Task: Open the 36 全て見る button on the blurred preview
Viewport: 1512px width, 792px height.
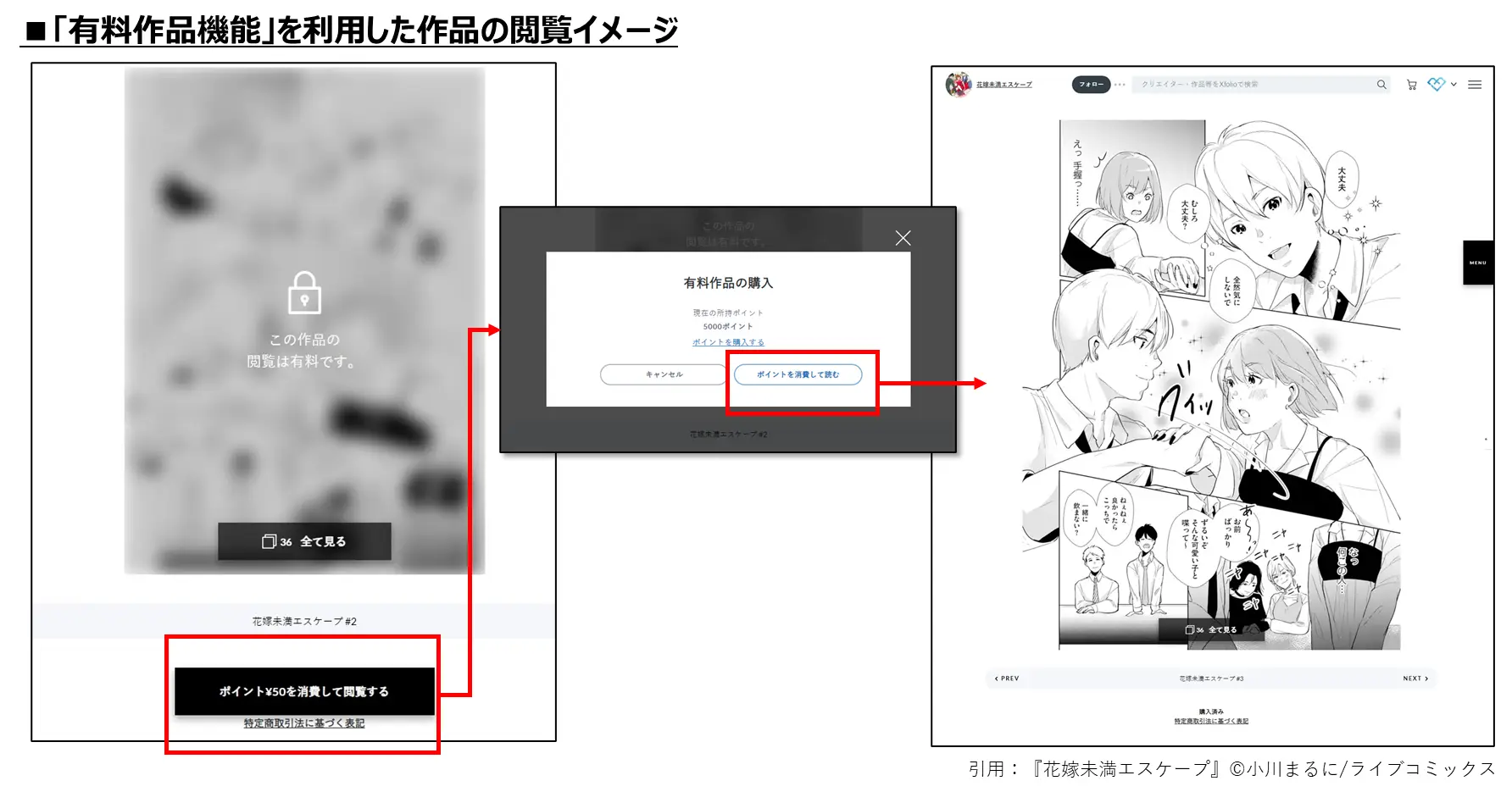Action: click(304, 541)
